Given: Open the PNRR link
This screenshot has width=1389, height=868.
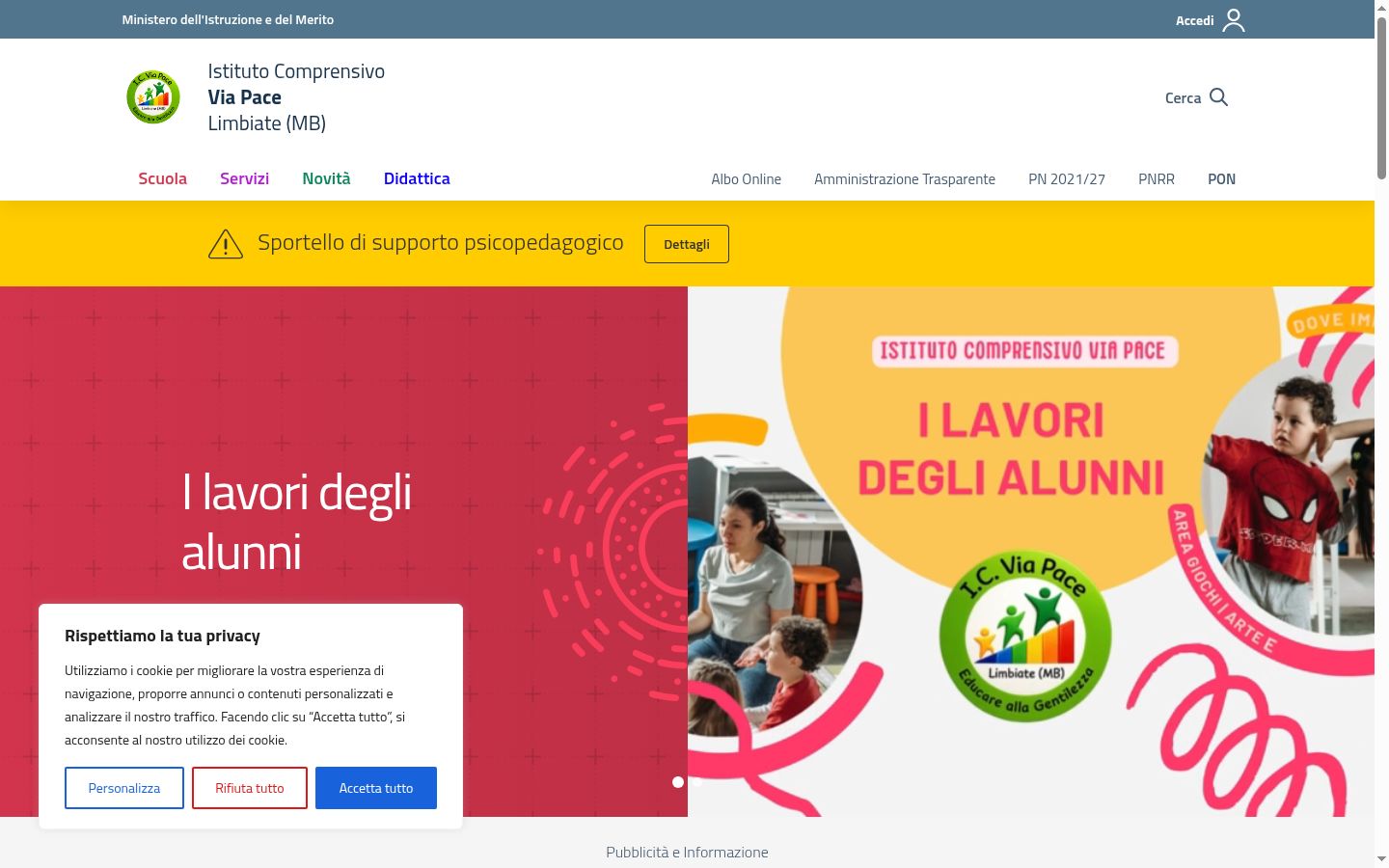Looking at the screenshot, I should 1157,179.
